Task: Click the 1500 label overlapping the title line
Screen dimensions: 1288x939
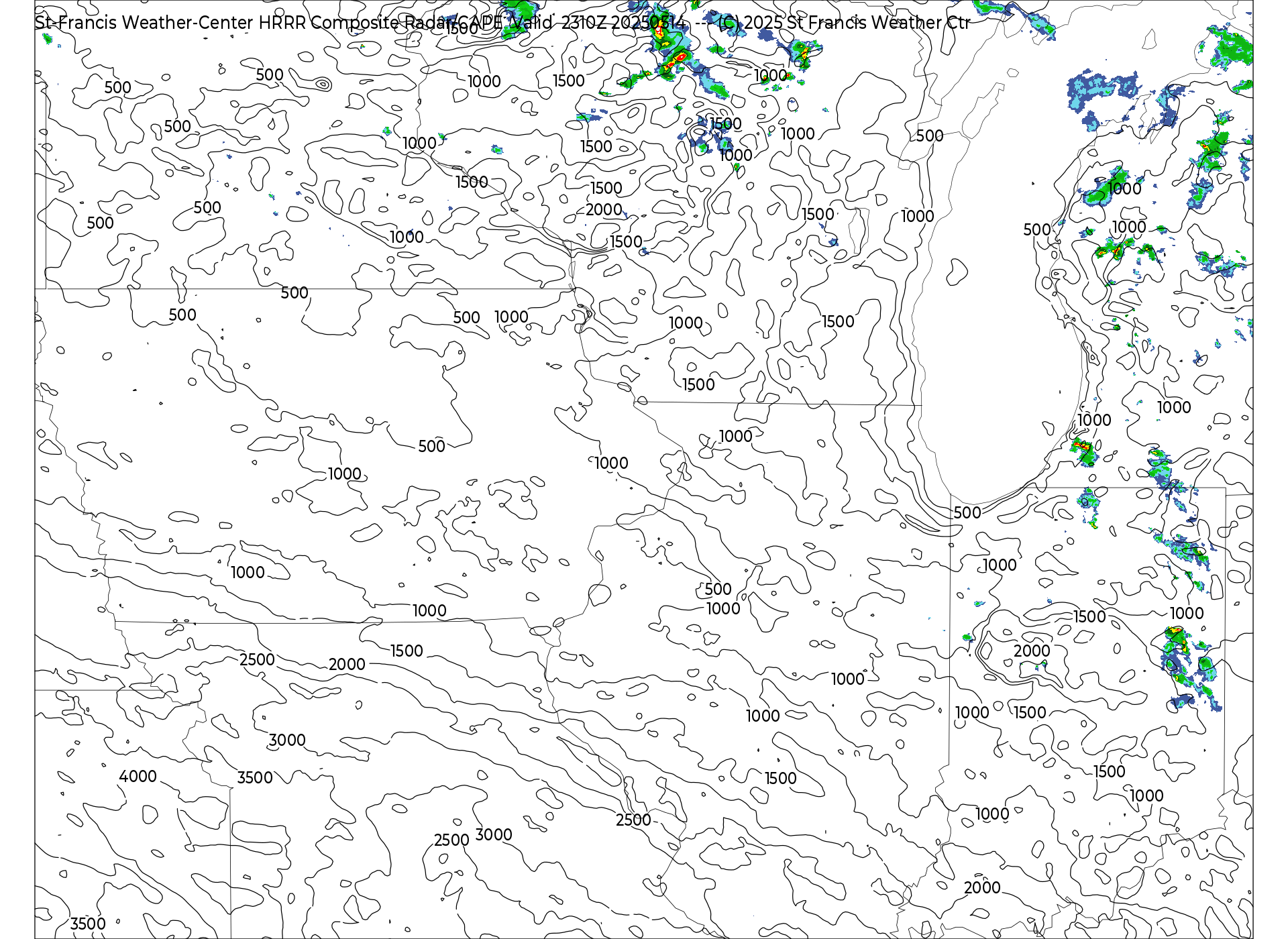Action: point(462,29)
